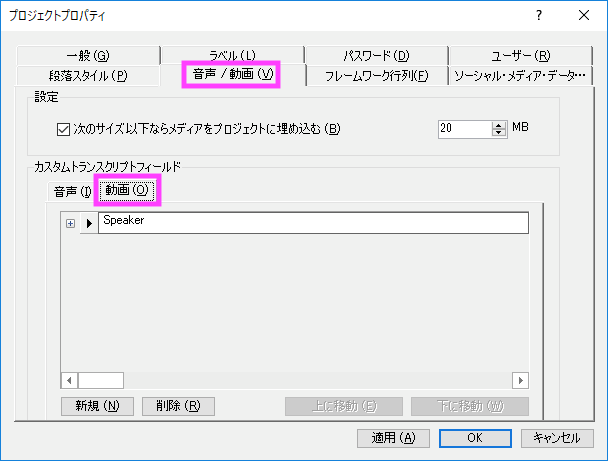Increase the MB size spinner value

pos(499,124)
